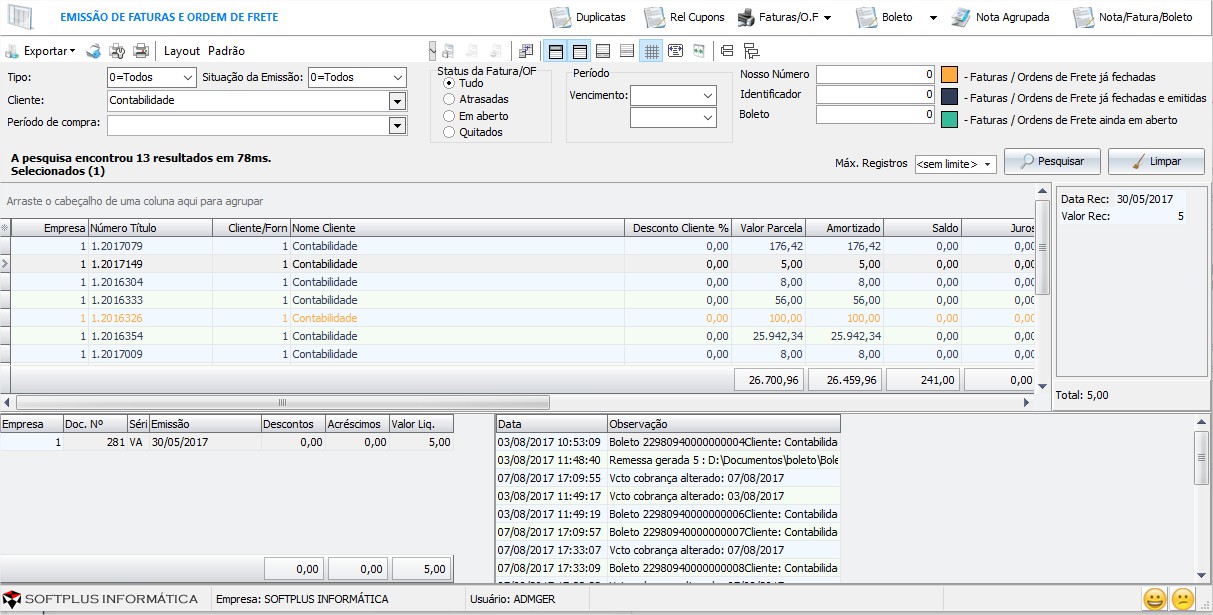
Task: Select the row with title 1.2016326
Action: coord(518,318)
